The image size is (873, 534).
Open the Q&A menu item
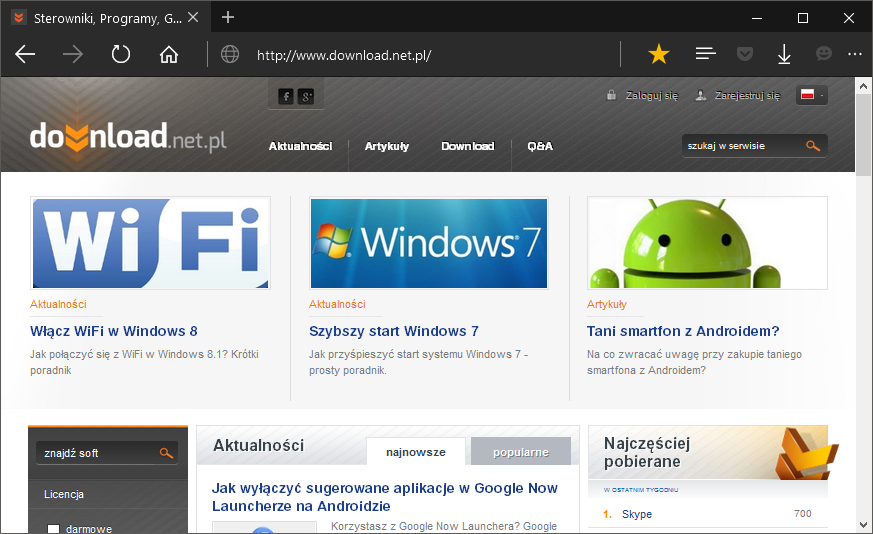tap(540, 146)
